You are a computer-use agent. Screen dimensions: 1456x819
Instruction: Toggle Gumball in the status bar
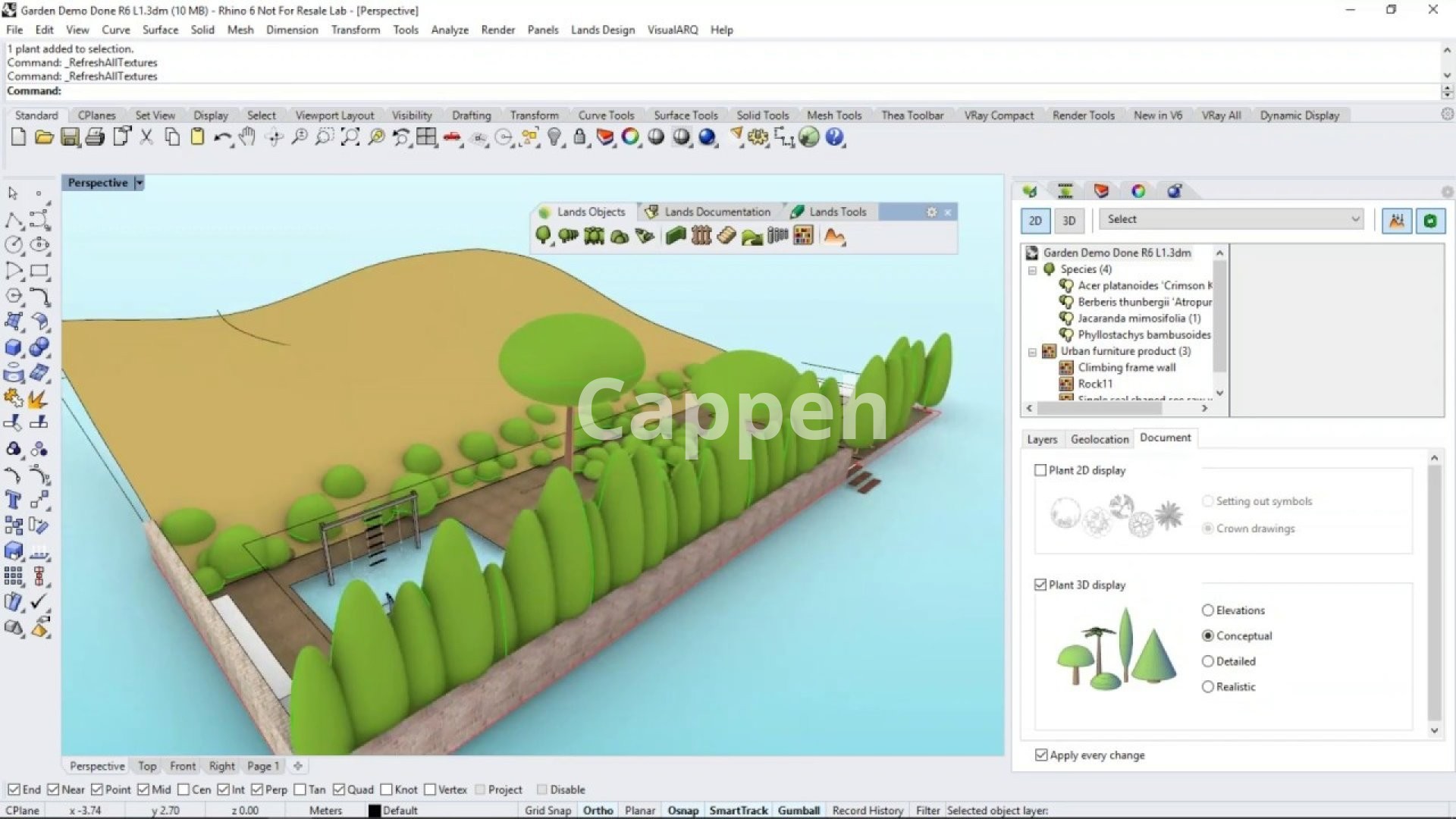(x=798, y=810)
